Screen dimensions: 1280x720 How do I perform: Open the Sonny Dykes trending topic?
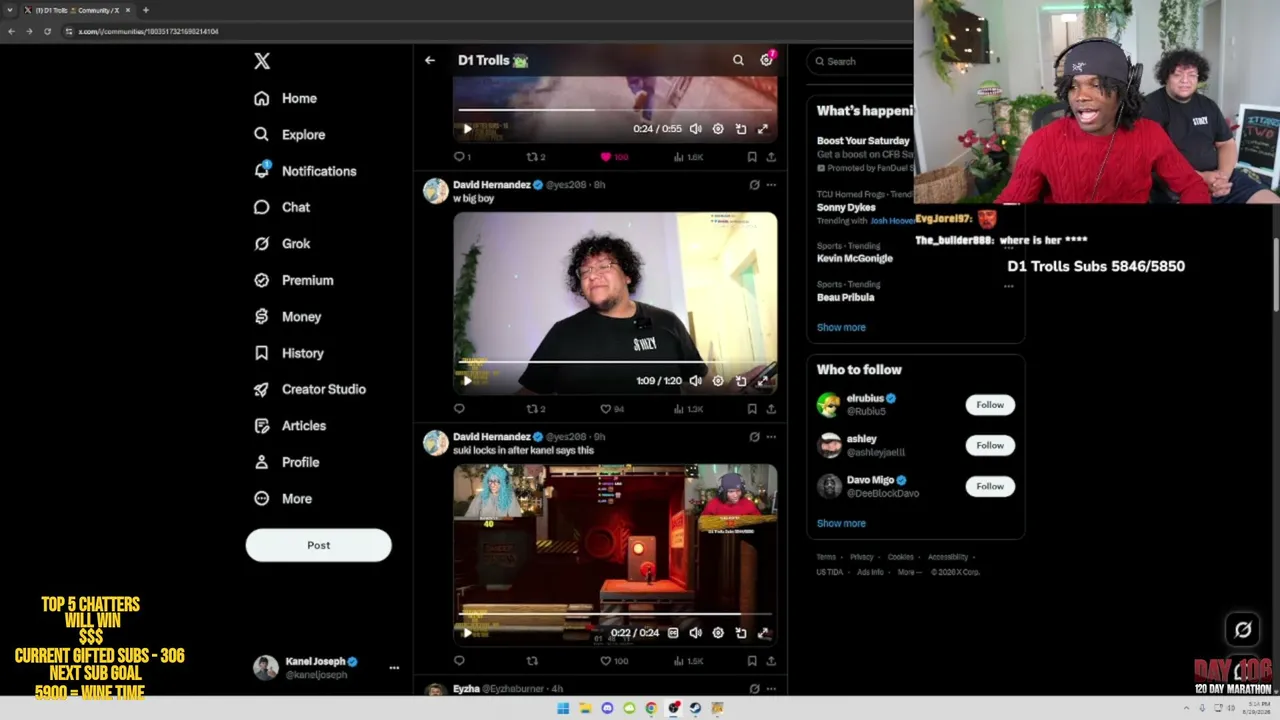pyautogui.click(x=846, y=207)
